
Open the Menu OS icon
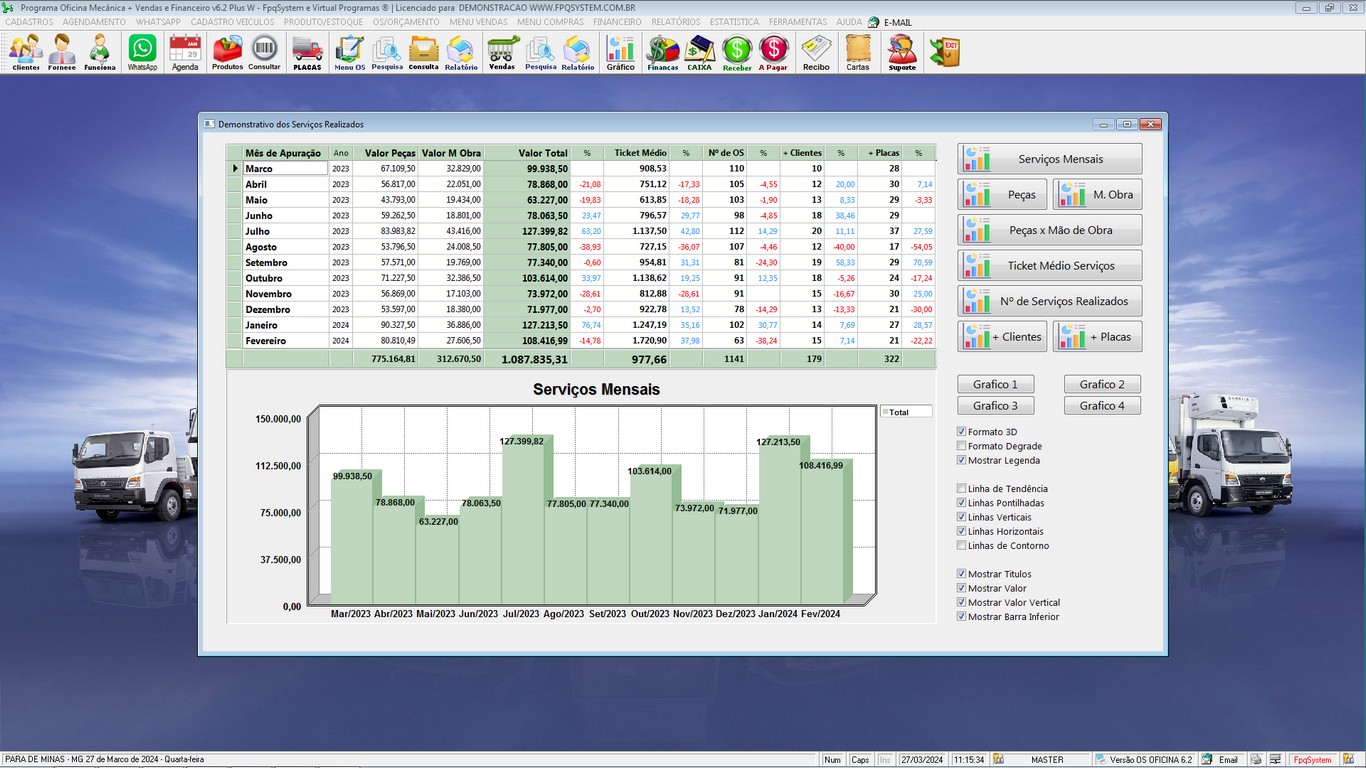[350, 52]
